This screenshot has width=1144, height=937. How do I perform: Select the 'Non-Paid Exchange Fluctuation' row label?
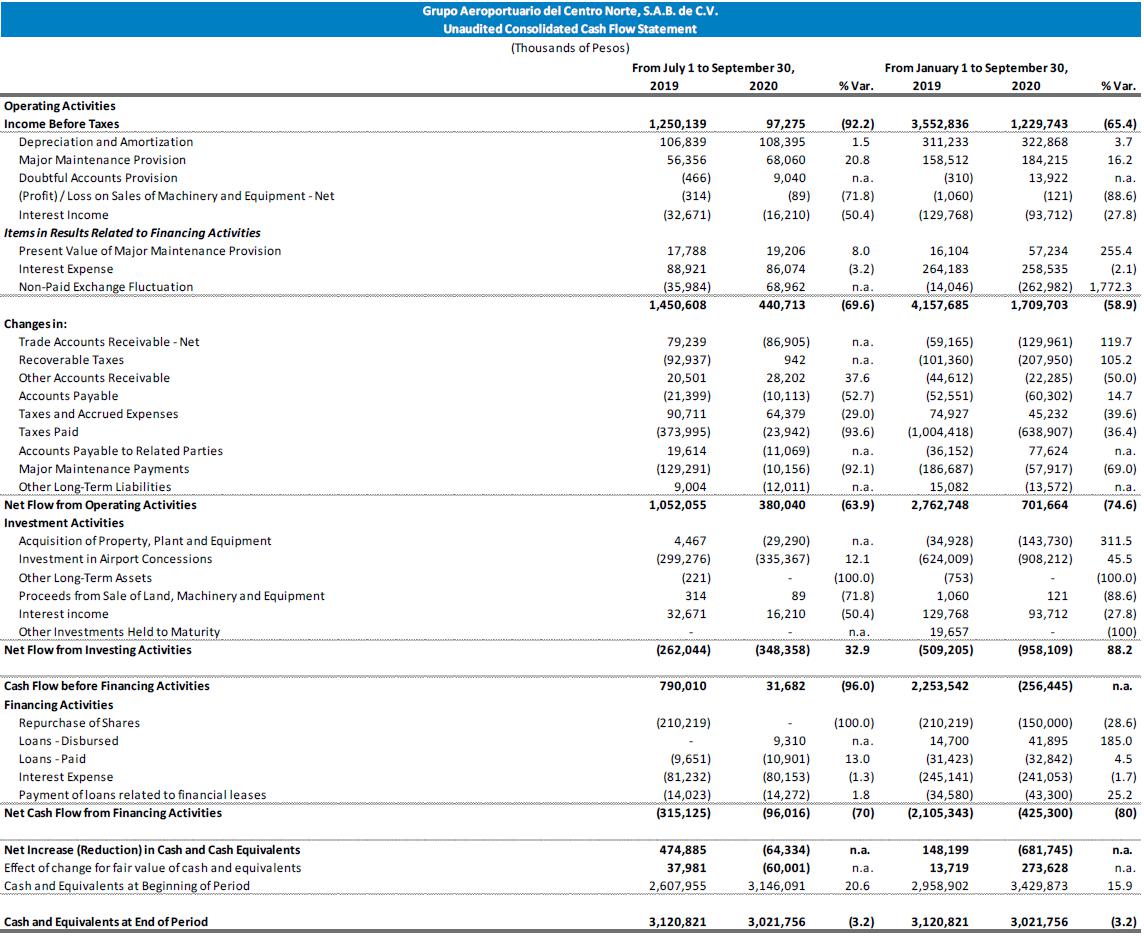(105, 287)
